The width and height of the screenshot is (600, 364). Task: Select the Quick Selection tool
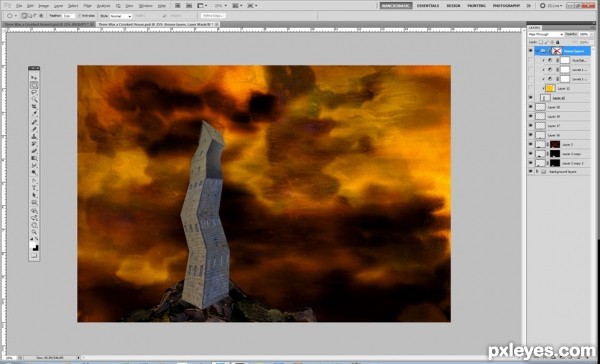[x=34, y=100]
